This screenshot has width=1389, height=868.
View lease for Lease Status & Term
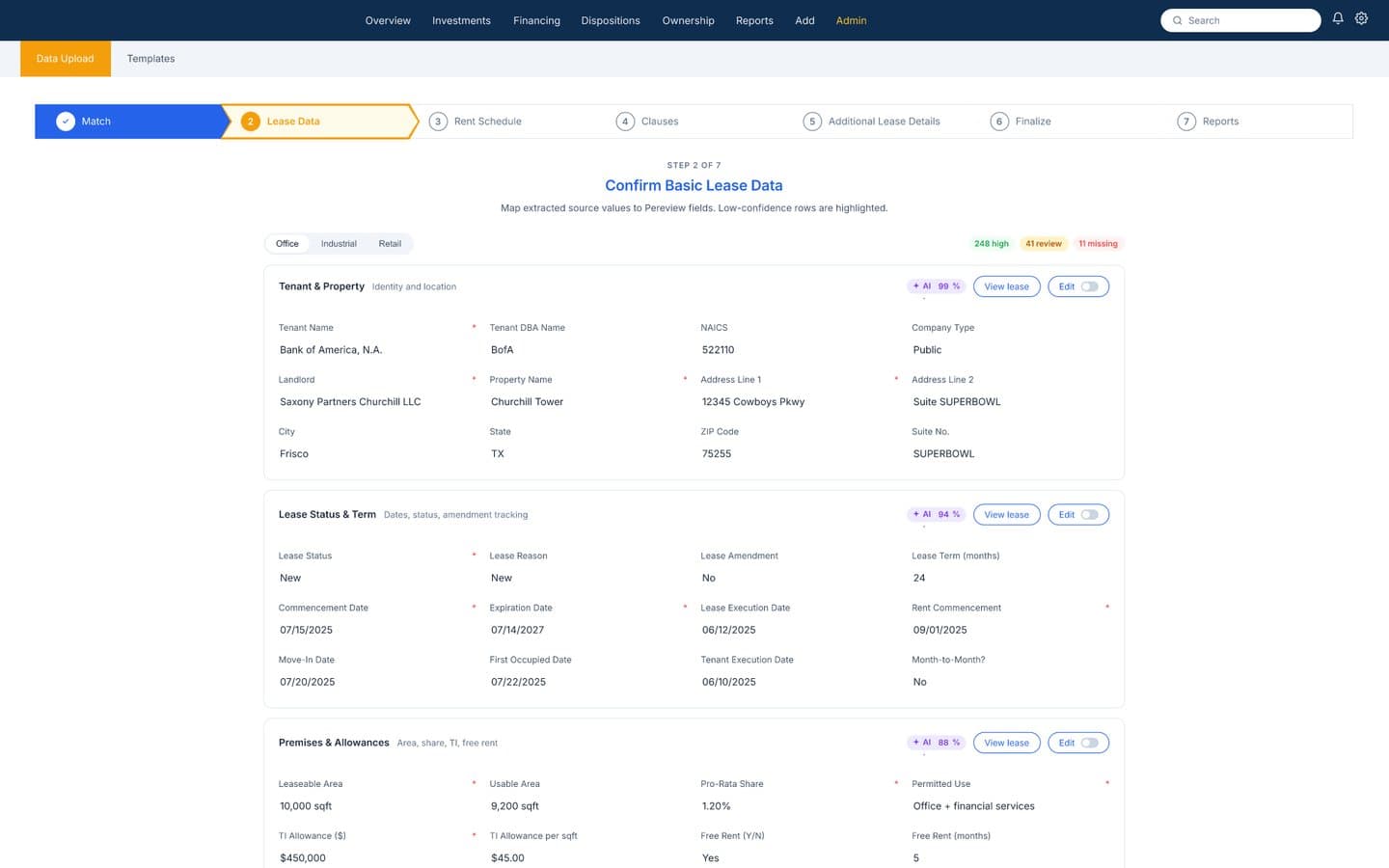(x=1006, y=515)
